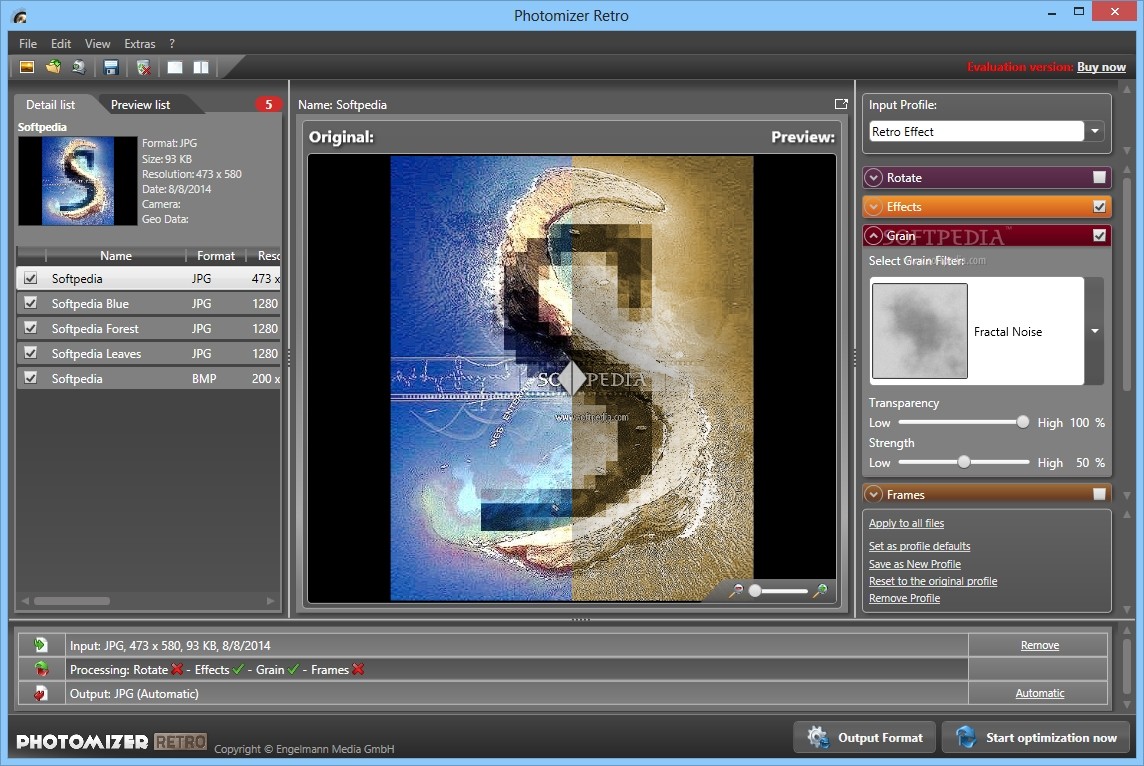Click Set as profile defaults link
Viewport: 1144px width, 766px height.
919,546
